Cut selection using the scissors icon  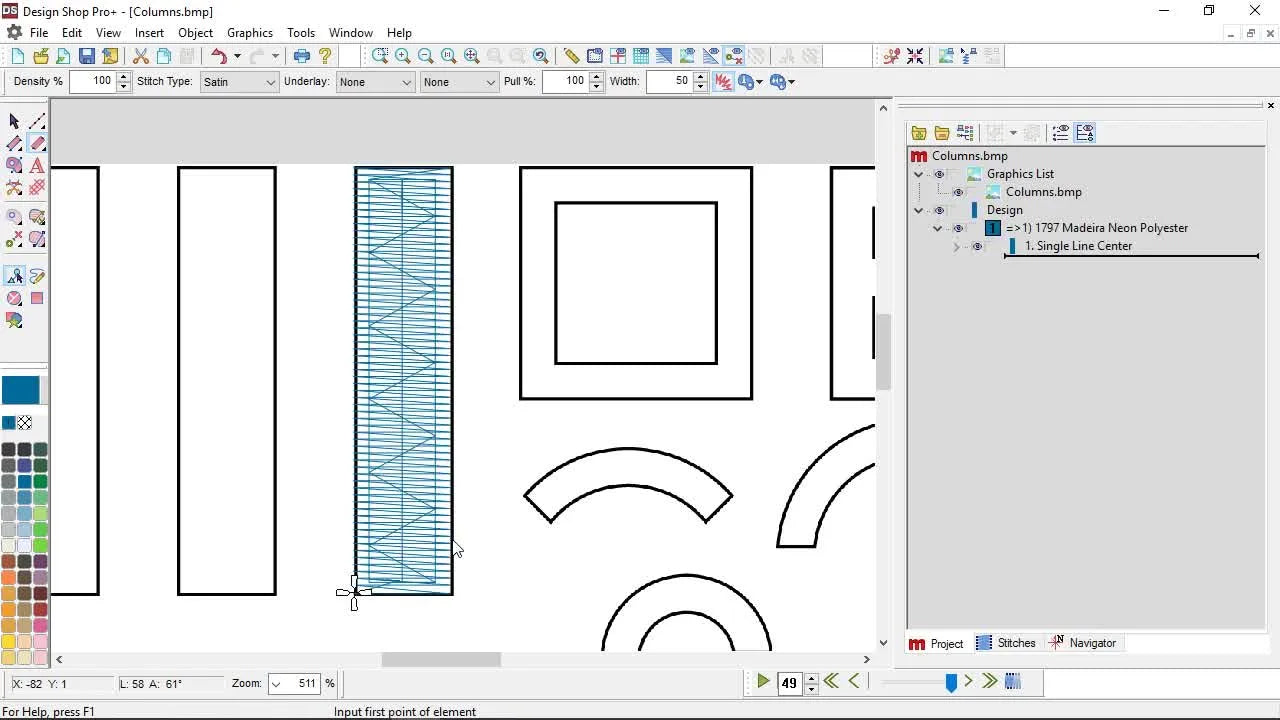(x=140, y=56)
